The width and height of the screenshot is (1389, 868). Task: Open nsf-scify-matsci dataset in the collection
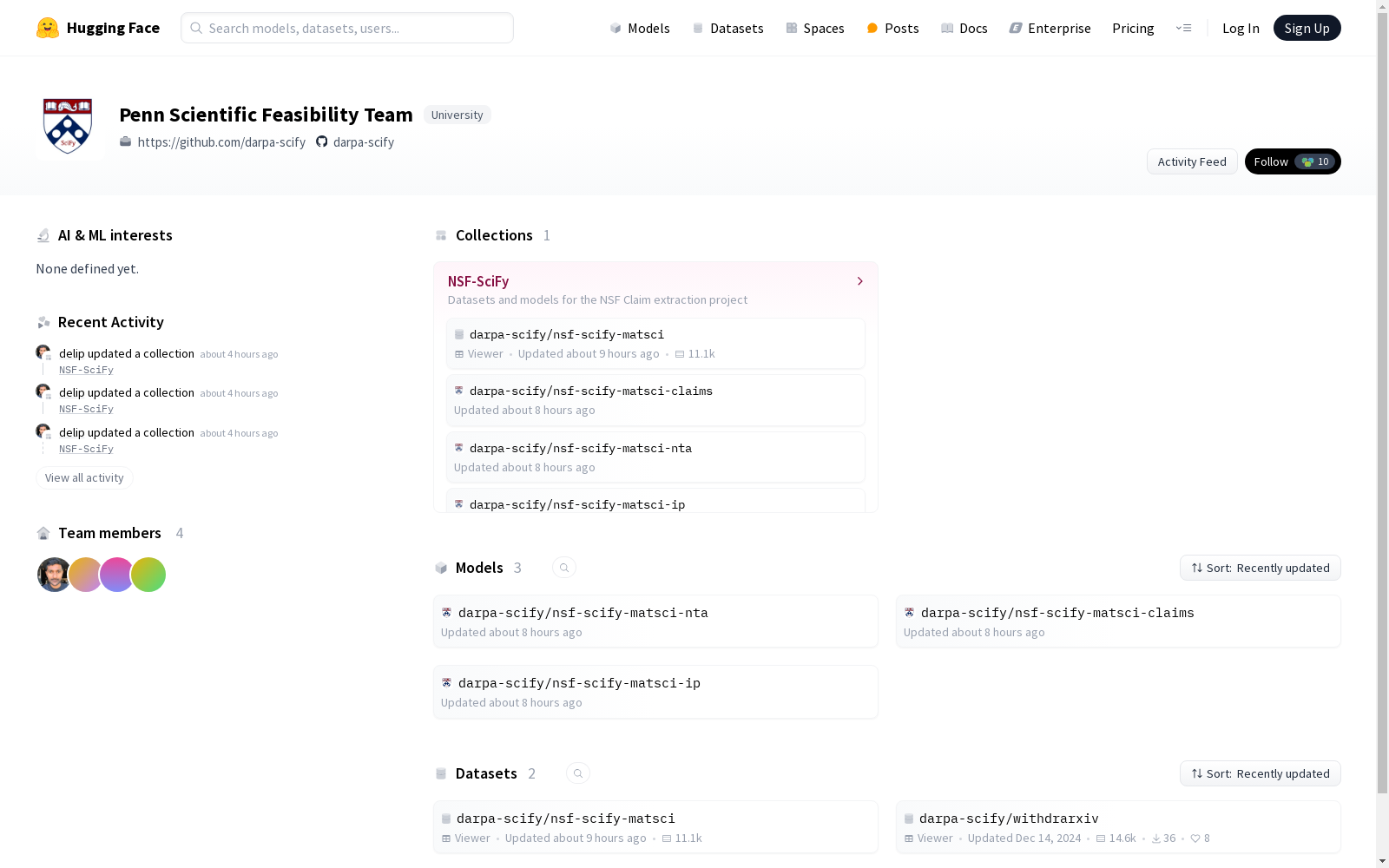point(655,344)
